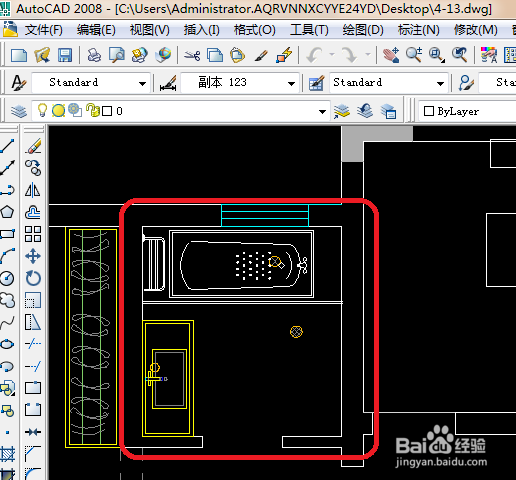The width and height of the screenshot is (516, 480).
Task: Expand the Standard text style dropdown
Action: [x=142, y=83]
